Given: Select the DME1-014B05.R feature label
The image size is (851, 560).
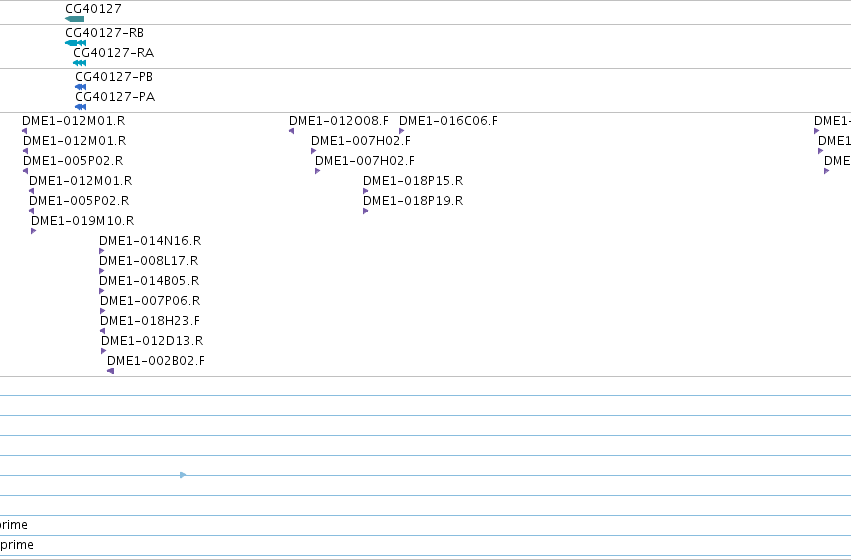Looking at the screenshot, I should coord(149,281).
